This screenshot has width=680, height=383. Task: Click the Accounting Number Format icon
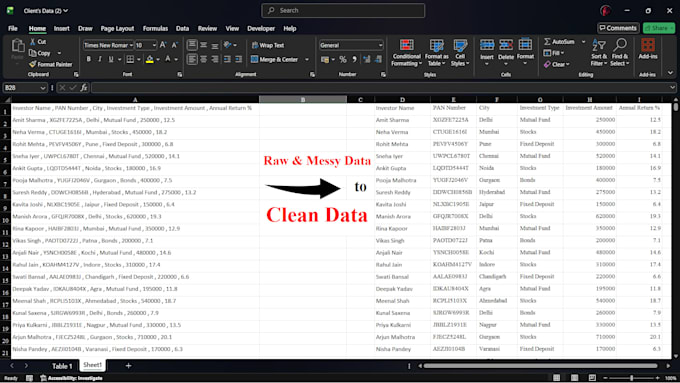(325, 59)
